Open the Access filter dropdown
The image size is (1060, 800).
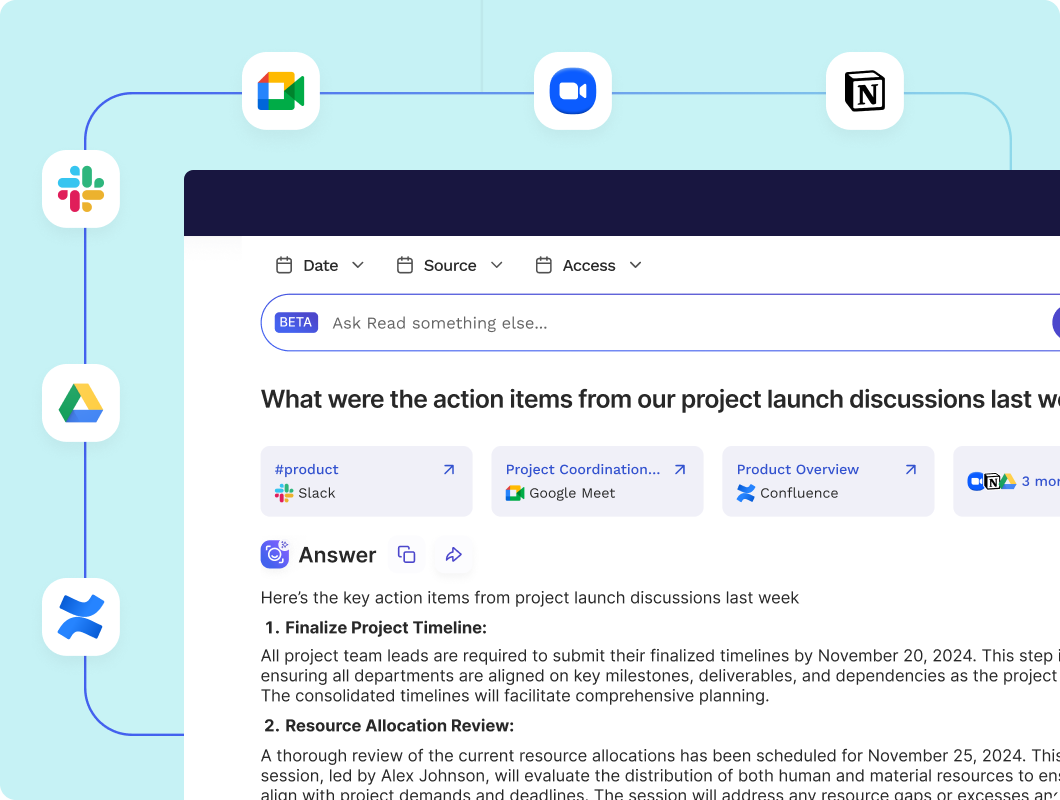(588, 265)
